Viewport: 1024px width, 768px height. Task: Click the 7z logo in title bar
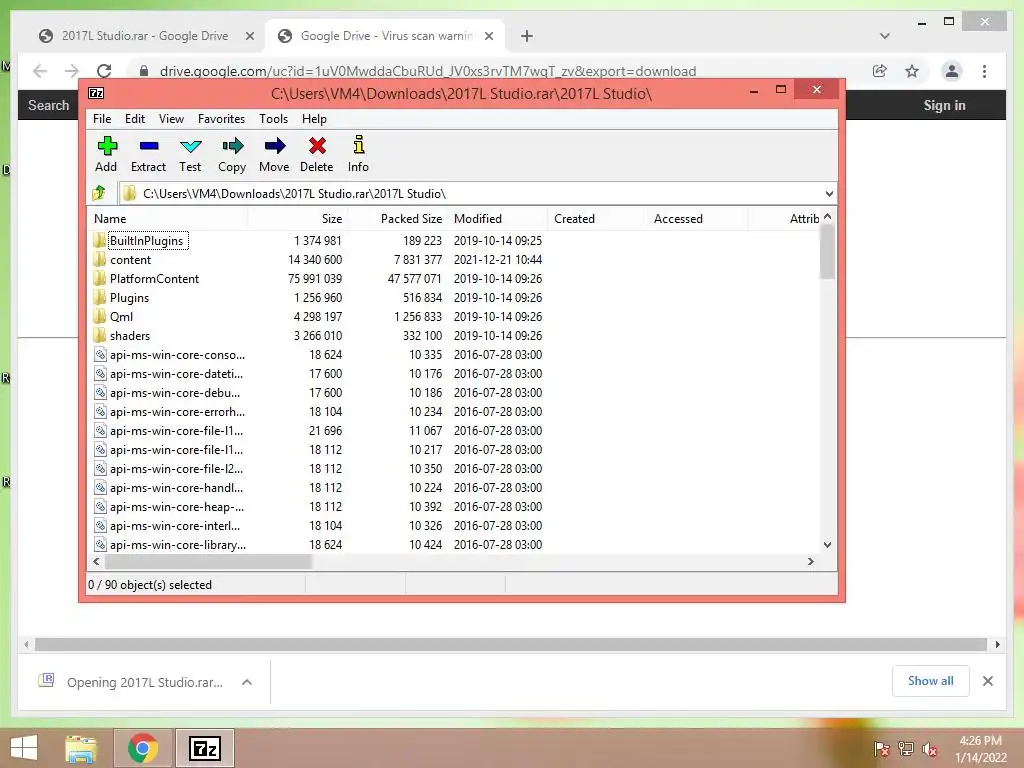(96, 93)
